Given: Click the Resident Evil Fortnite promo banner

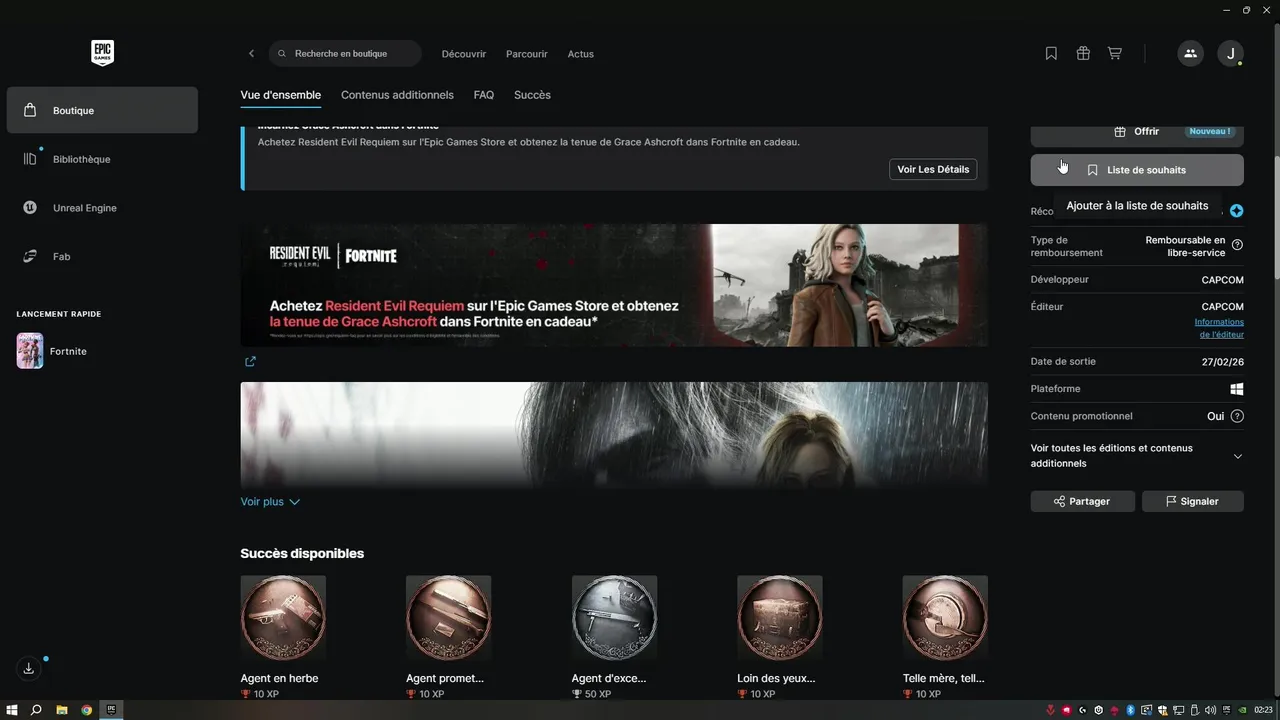Looking at the screenshot, I should click(614, 285).
